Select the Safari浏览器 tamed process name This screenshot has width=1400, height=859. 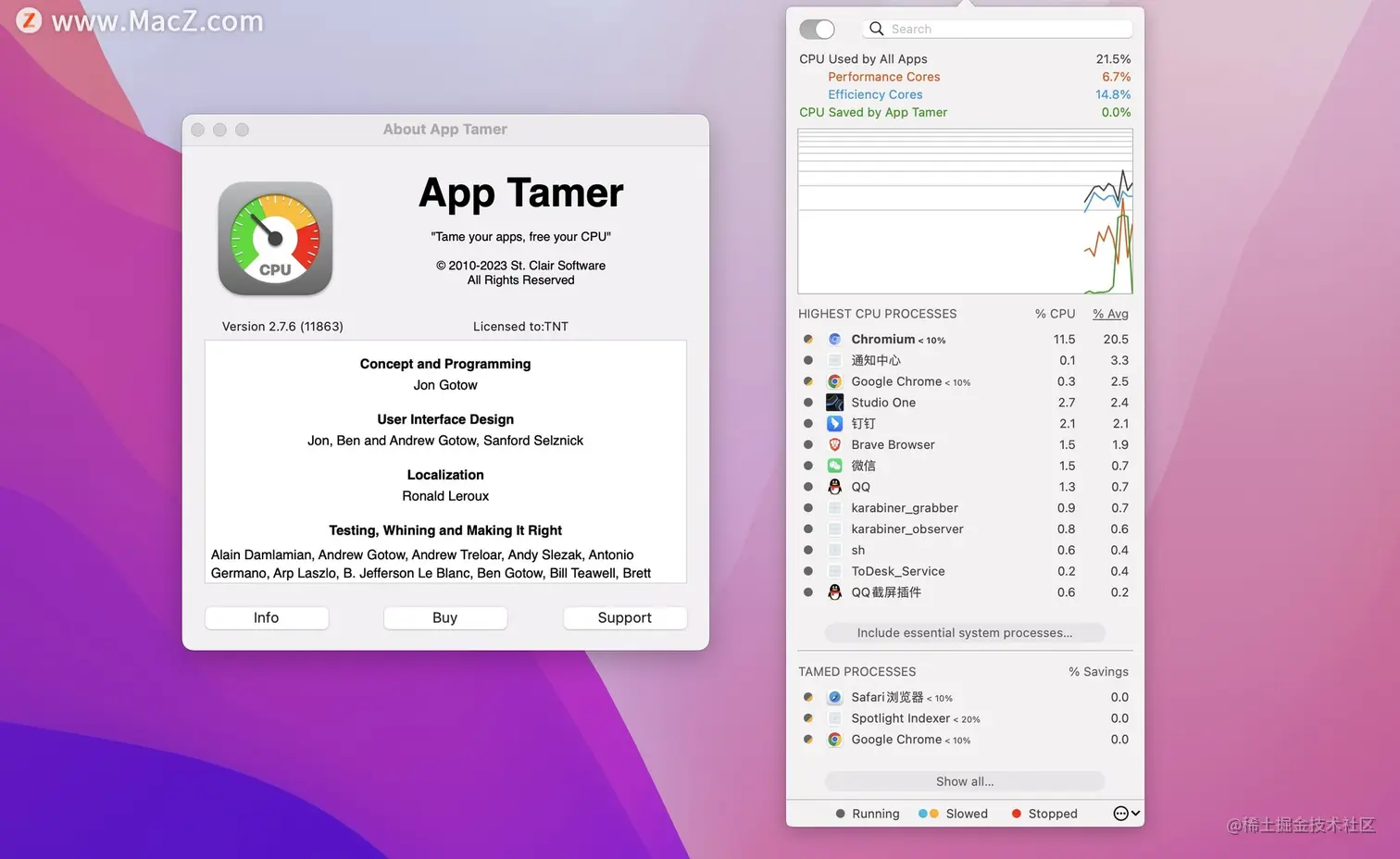coord(887,697)
